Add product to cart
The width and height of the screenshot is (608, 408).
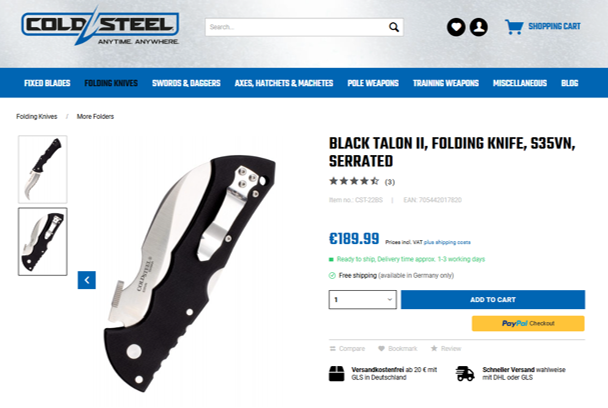pyautogui.click(x=493, y=300)
